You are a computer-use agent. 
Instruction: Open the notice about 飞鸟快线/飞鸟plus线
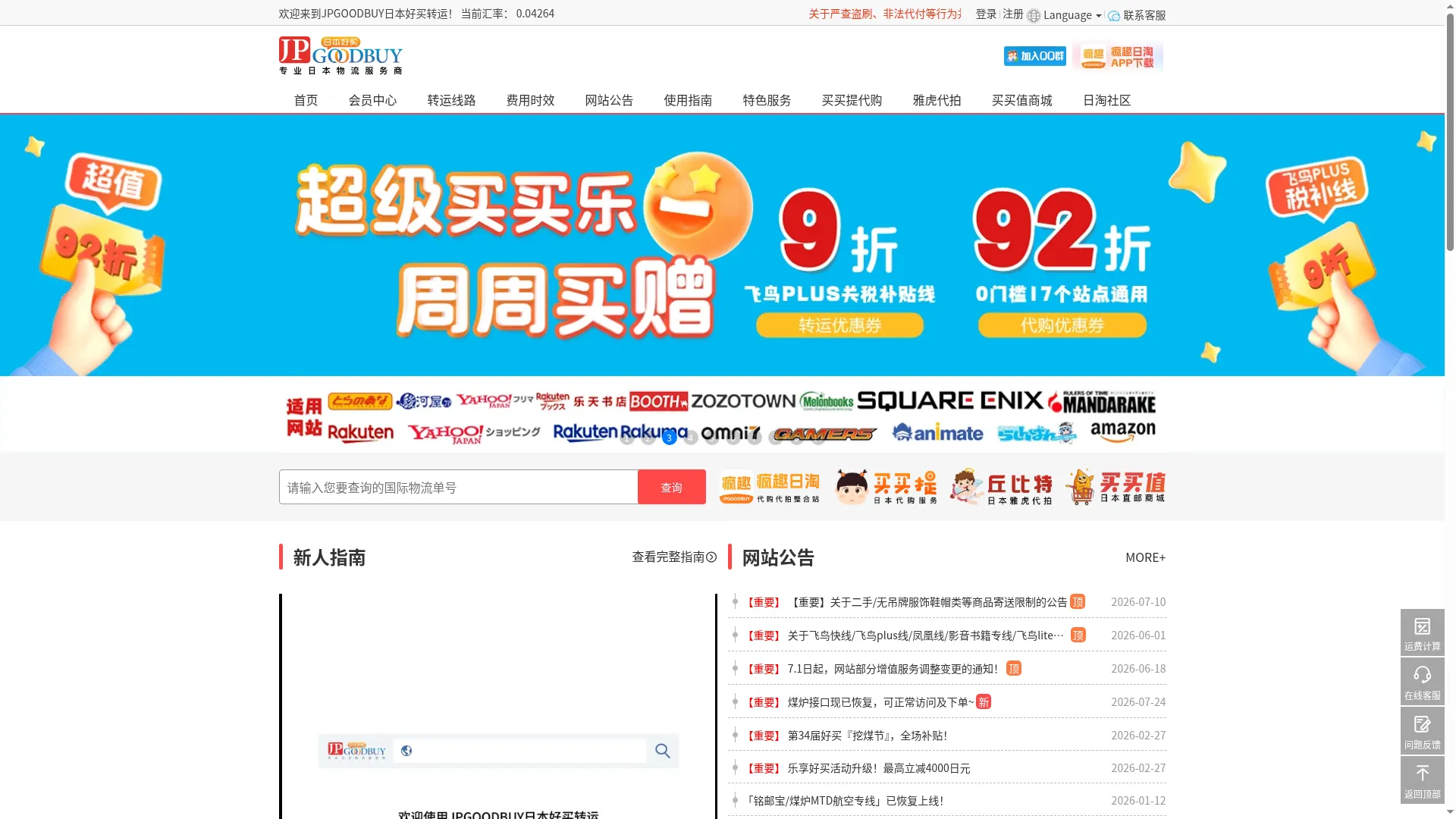925,635
